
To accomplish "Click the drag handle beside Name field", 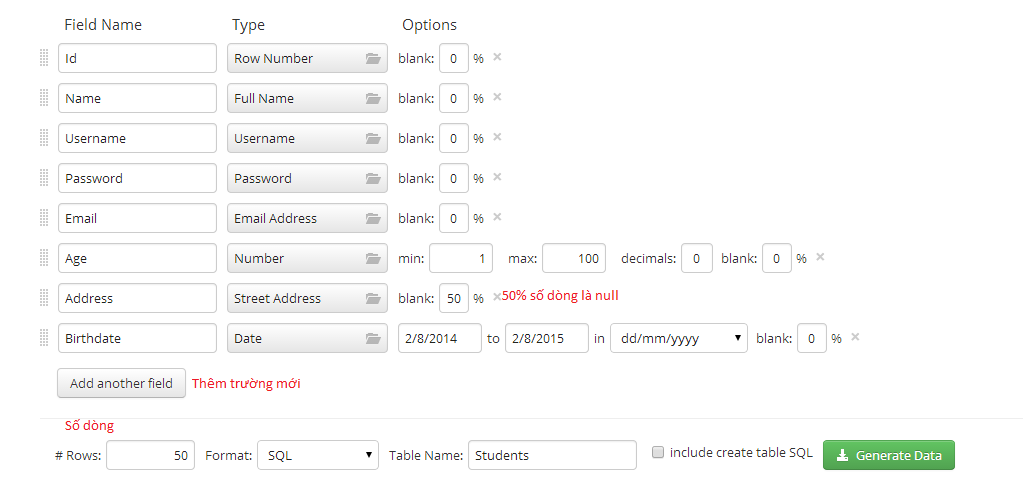I will (44, 98).
